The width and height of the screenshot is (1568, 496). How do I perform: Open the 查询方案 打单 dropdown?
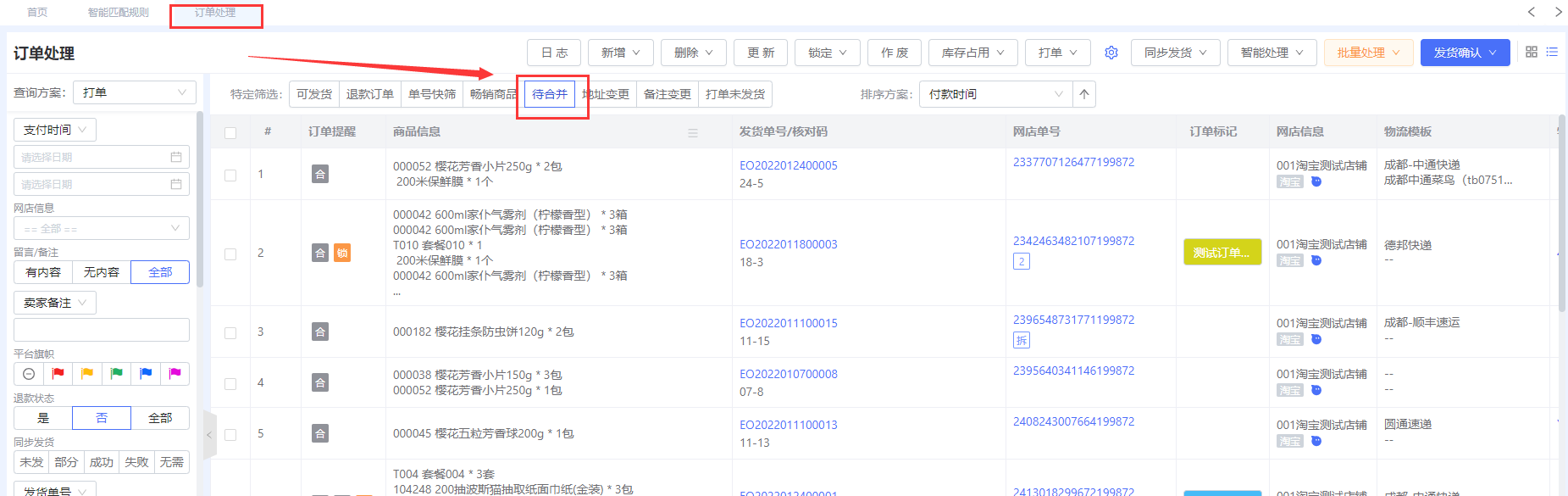pyautogui.click(x=135, y=92)
